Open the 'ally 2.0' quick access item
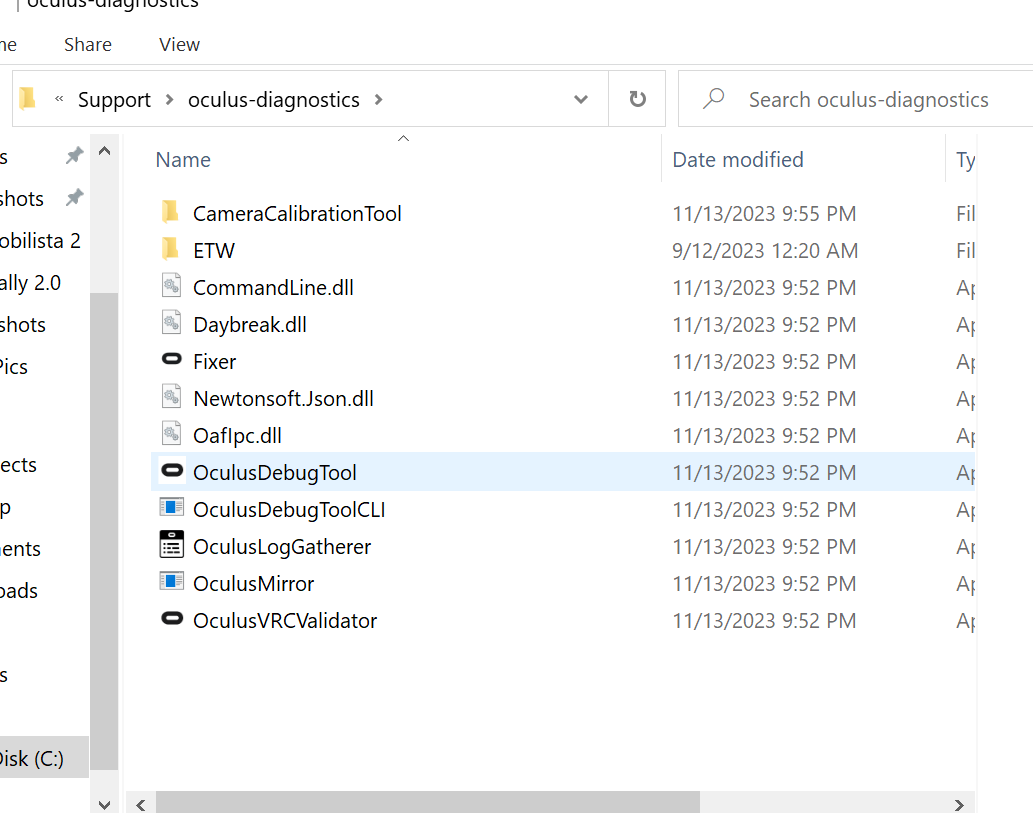1033x813 pixels. [x=30, y=283]
